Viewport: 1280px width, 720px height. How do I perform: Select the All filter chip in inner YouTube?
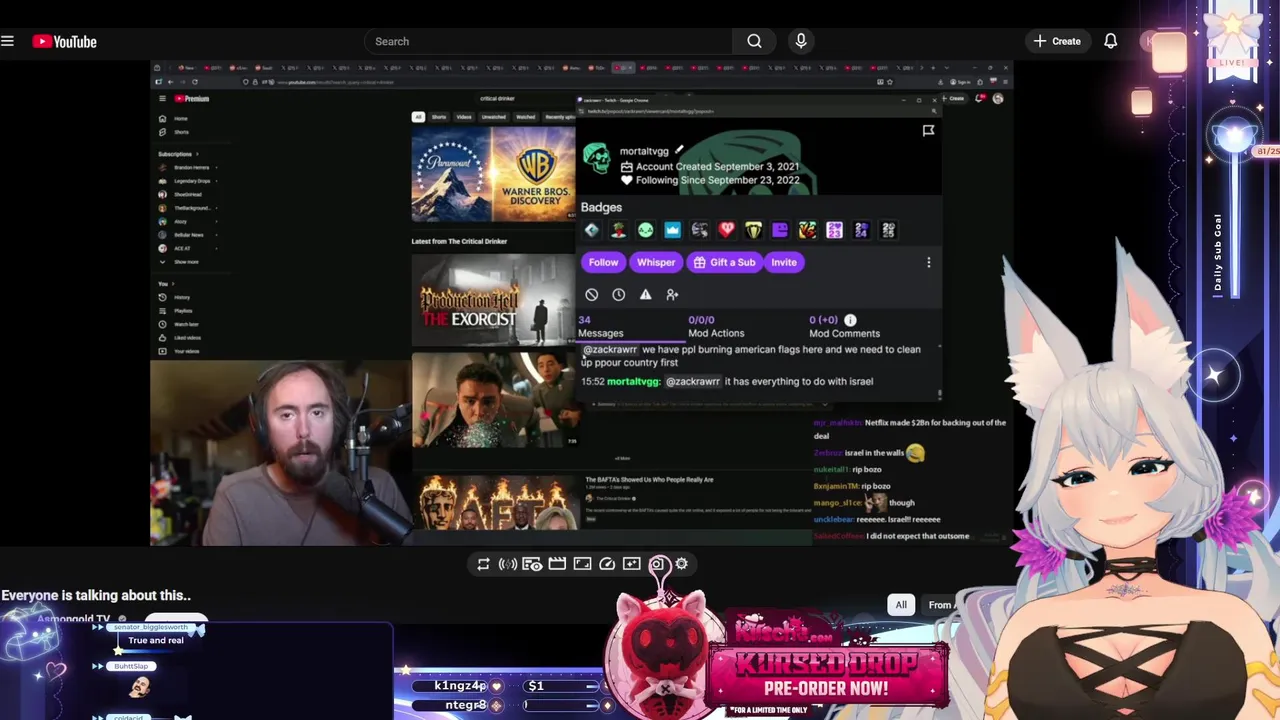pyautogui.click(x=418, y=117)
